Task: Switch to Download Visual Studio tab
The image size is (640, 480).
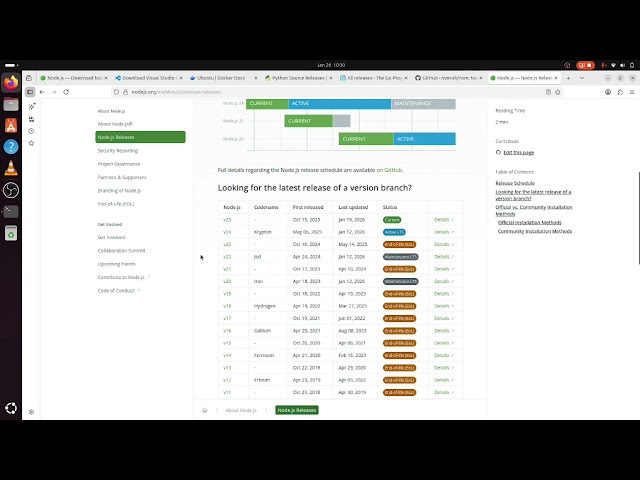Action: [149, 78]
